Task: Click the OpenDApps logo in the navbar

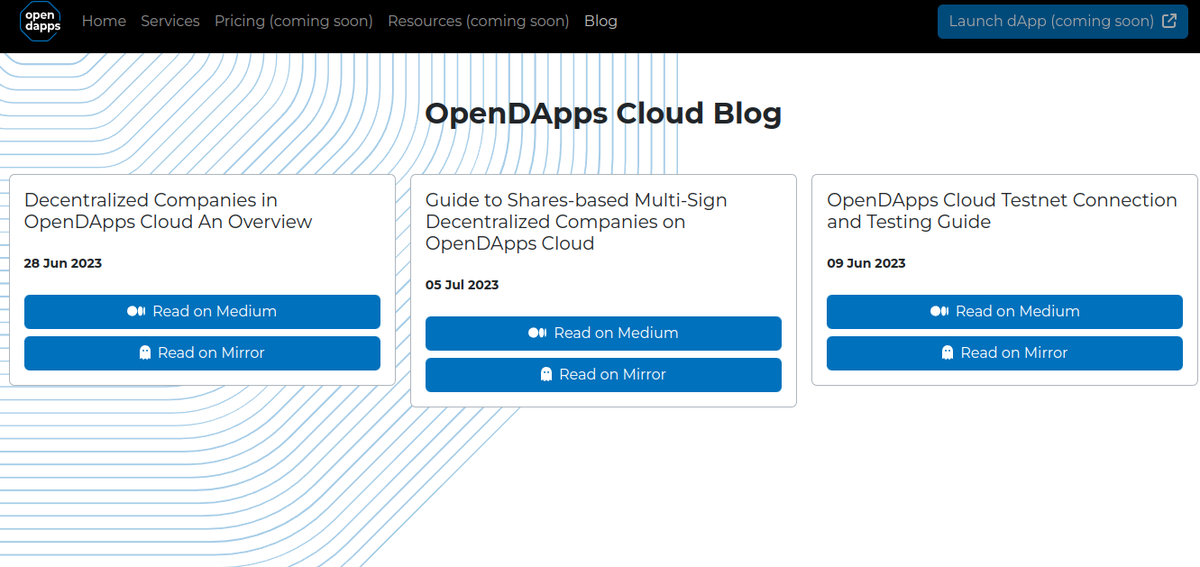Action: pyautogui.click(x=41, y=21)
